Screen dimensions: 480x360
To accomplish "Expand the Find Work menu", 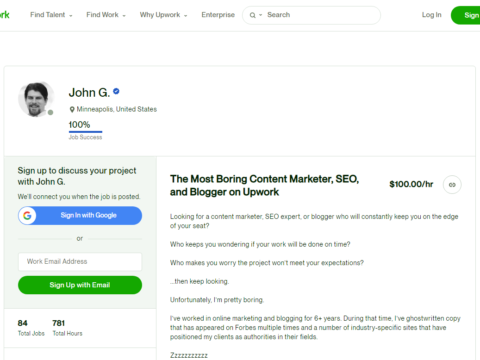I will (x=106, y=15).
